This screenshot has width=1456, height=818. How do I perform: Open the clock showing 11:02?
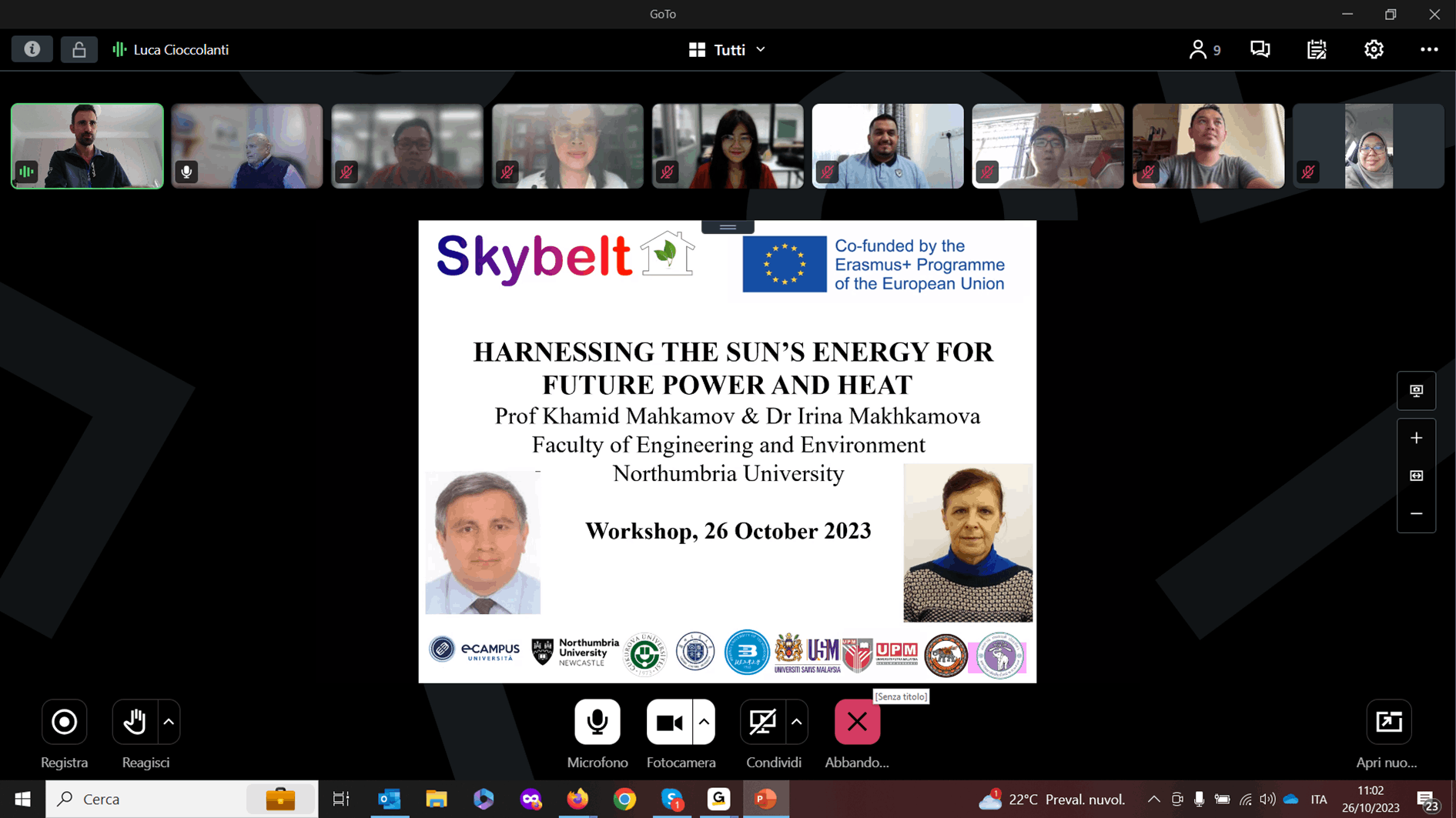pyautogui.click(x=1371, y=800)
